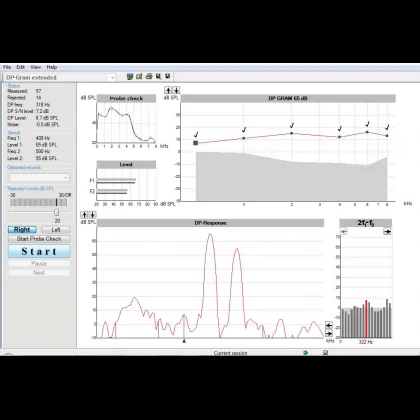Open the DP-Gram extended protocol dropdown
The width and height of the screenshot is (420, 420).
[60, 78]
